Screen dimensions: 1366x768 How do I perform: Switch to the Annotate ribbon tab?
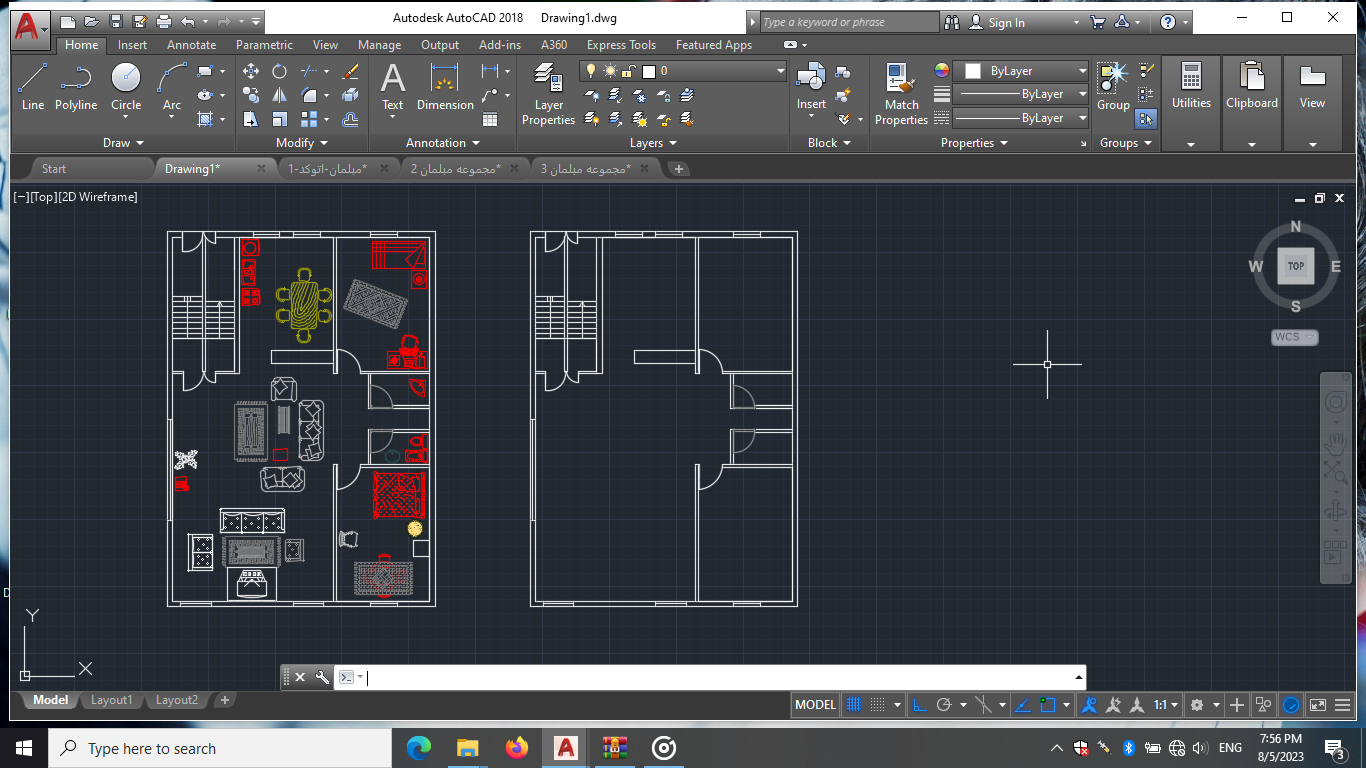(x=191, y=45)
